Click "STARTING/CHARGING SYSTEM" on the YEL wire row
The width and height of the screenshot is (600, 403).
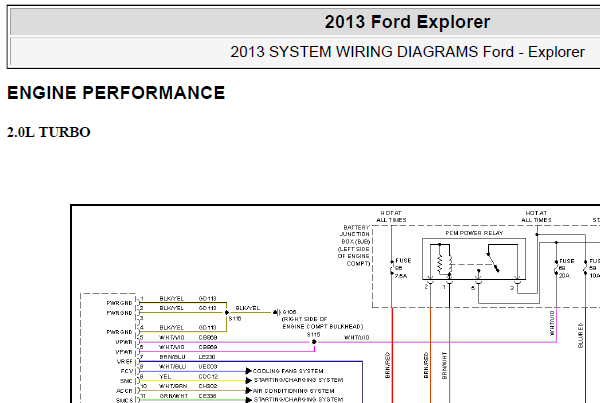[x=298, y=380]
